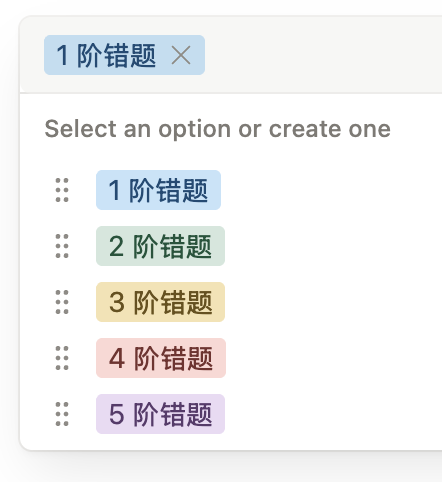Viewport: 442px width, 482px height.
Task: Click empty row space right of 2 阶错题 option
Action: click(x=333, y=246)
